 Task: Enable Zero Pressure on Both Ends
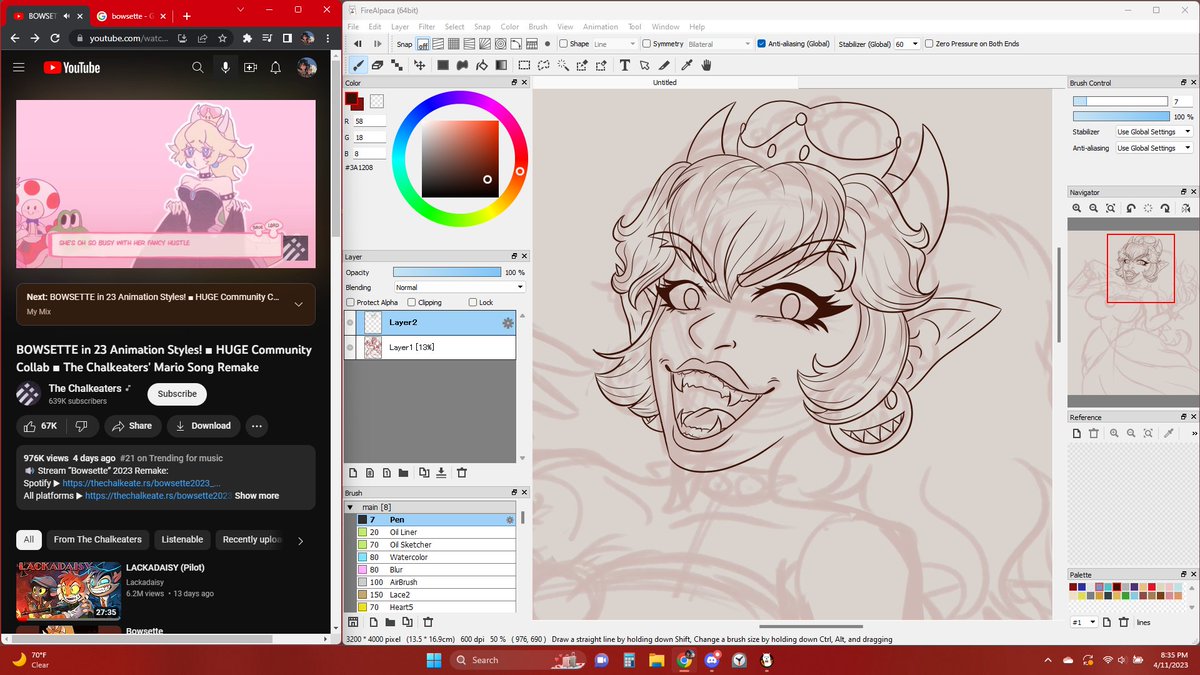coord(929,44)
